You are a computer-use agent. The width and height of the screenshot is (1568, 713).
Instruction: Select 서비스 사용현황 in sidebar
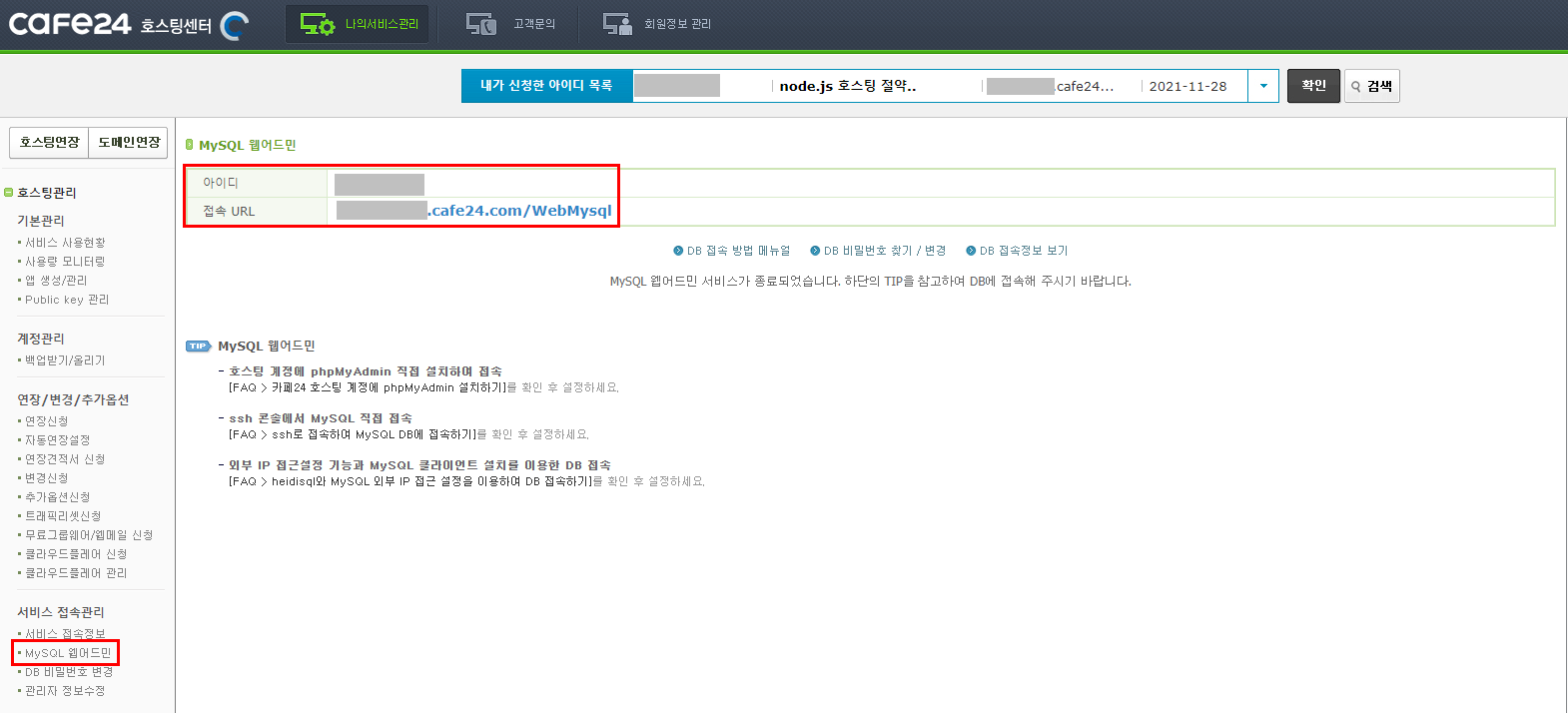(65, 243)
